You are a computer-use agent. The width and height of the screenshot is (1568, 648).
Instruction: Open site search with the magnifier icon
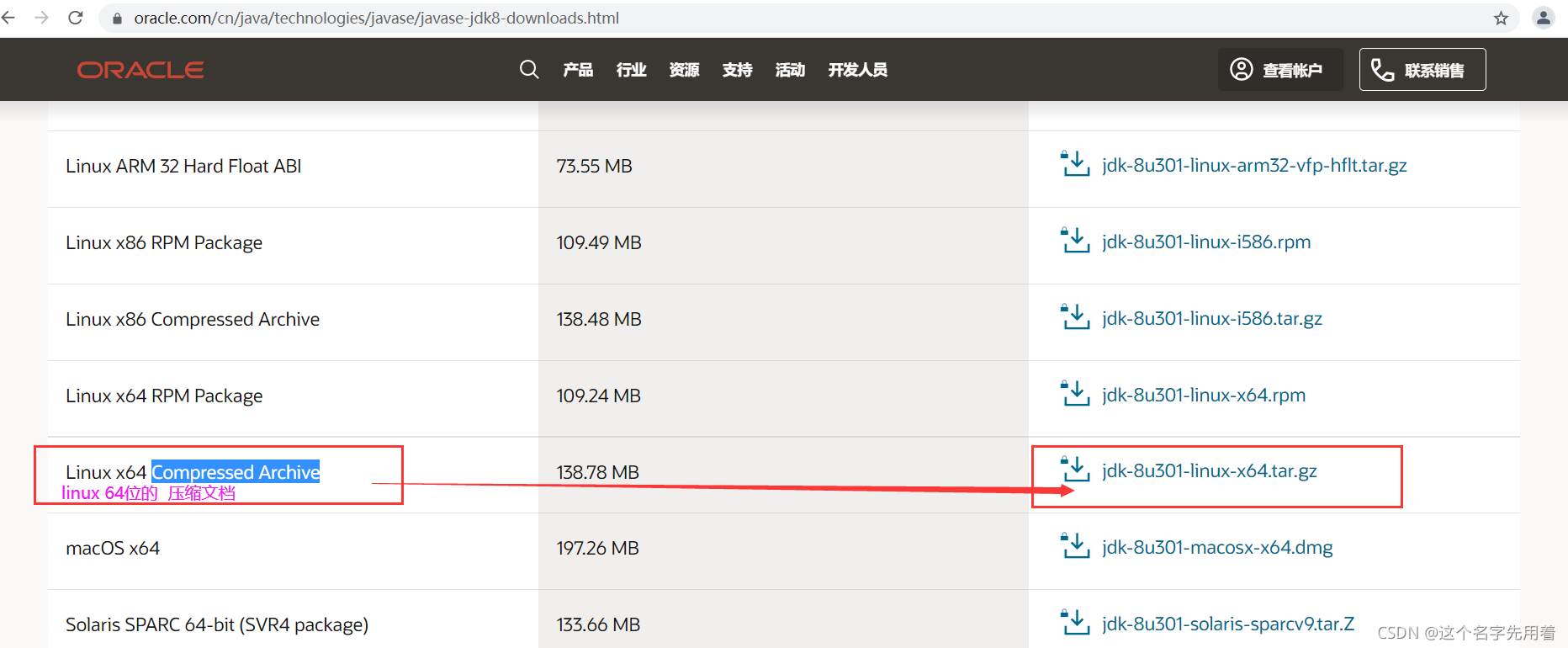[x=529, y=69]
